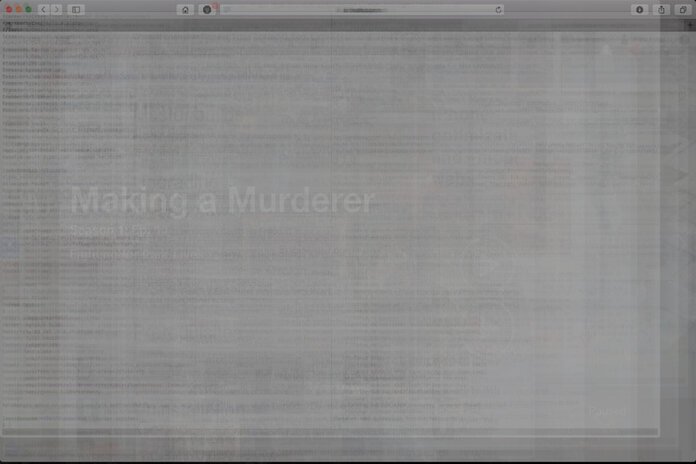Show all tabs overview icon

(x=683, y=10)
